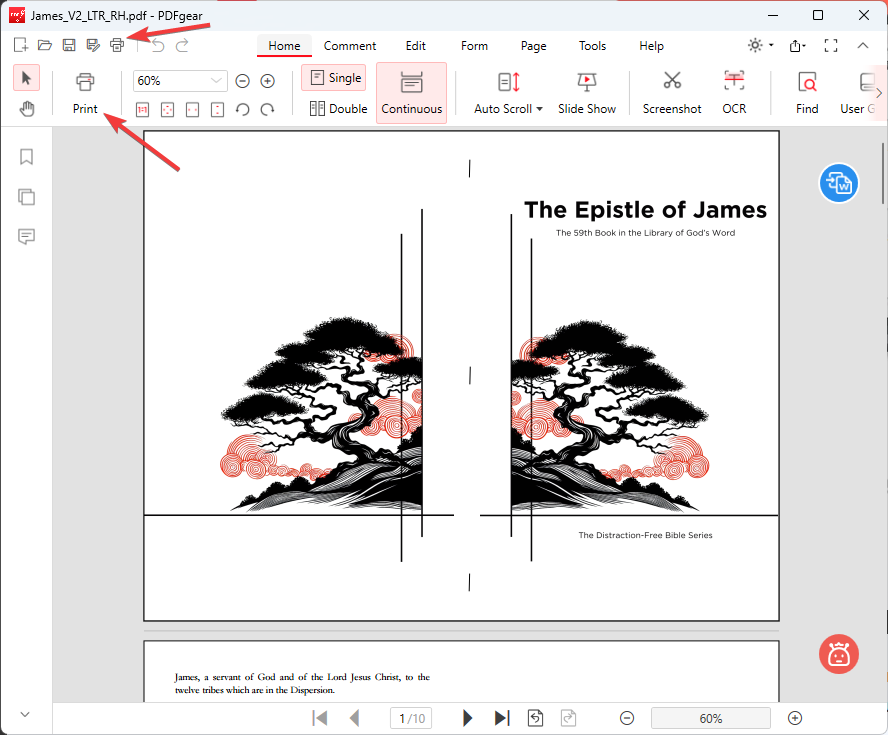
Task: Click the large Print button
Action: coord(85,92)
